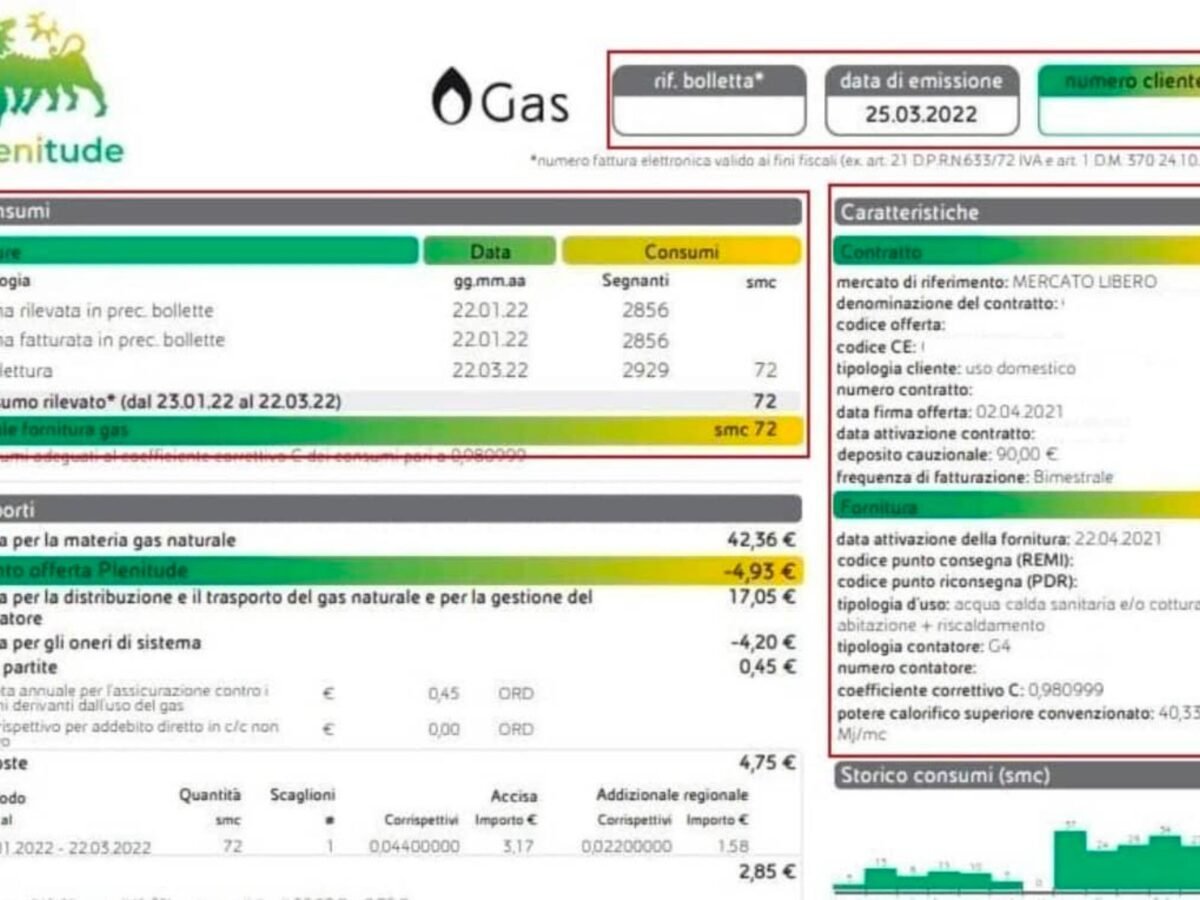Viewport: 1200px width, 900px height.
Task: Click the Gas title text
Action: 525,103
